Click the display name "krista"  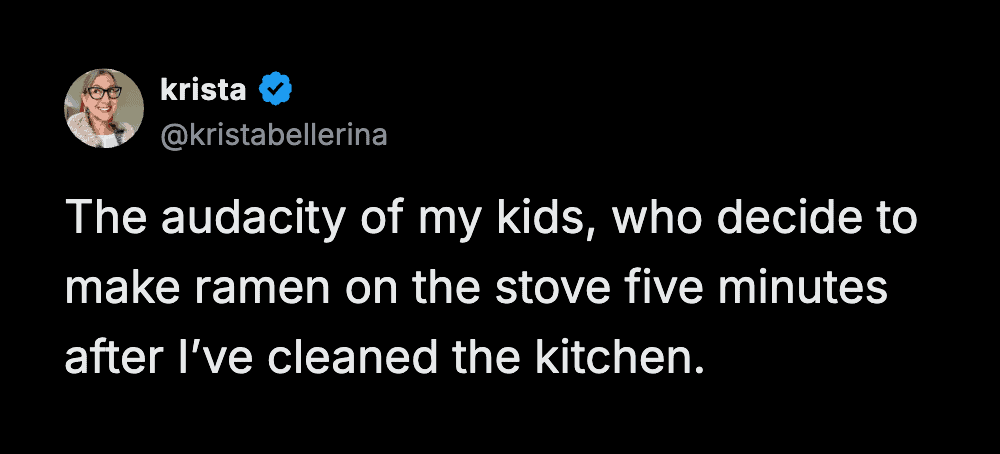[x=203, y=91]
